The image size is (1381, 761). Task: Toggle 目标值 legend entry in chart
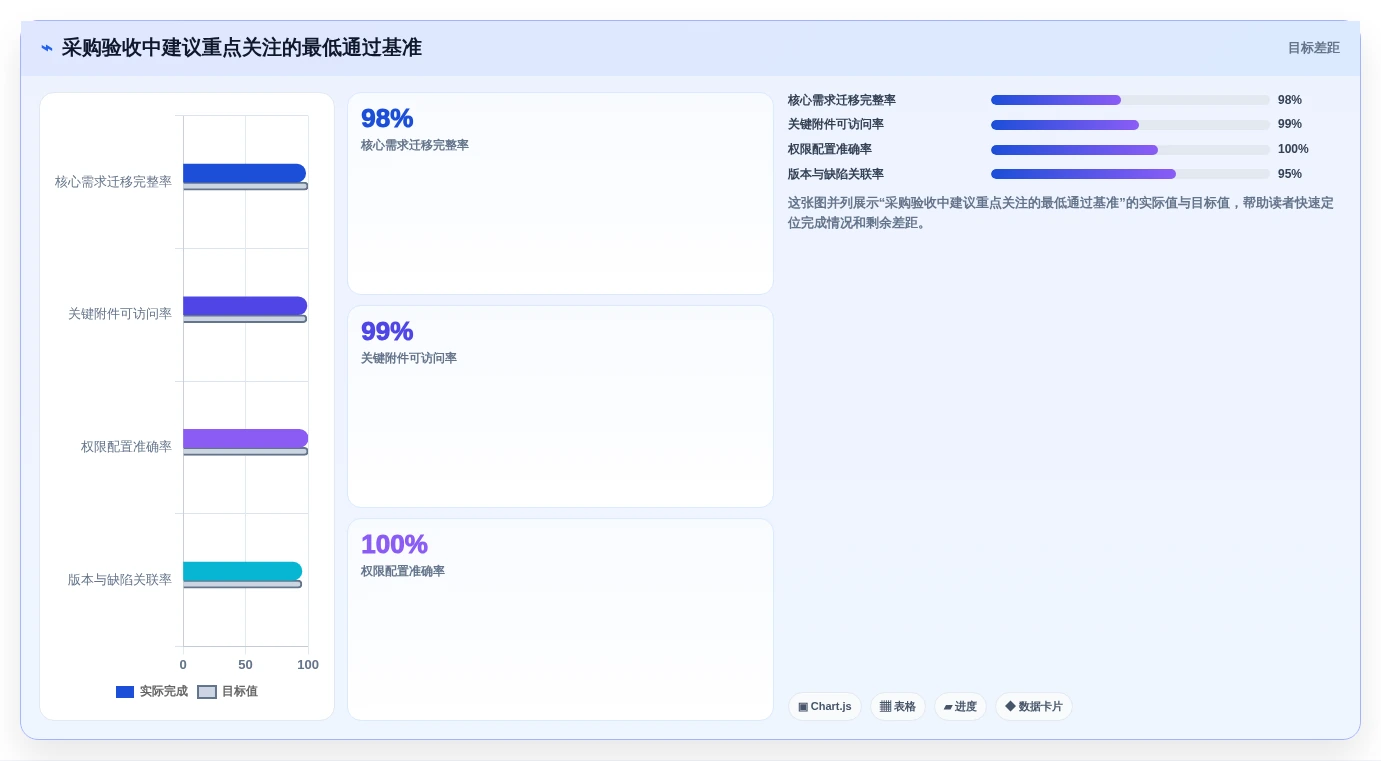point(228,691)
